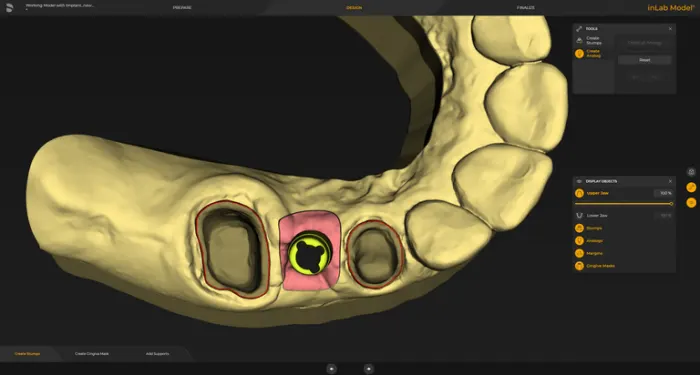
Task: Switch to the DESIGN phase tab
Action: tap(354, 8)
